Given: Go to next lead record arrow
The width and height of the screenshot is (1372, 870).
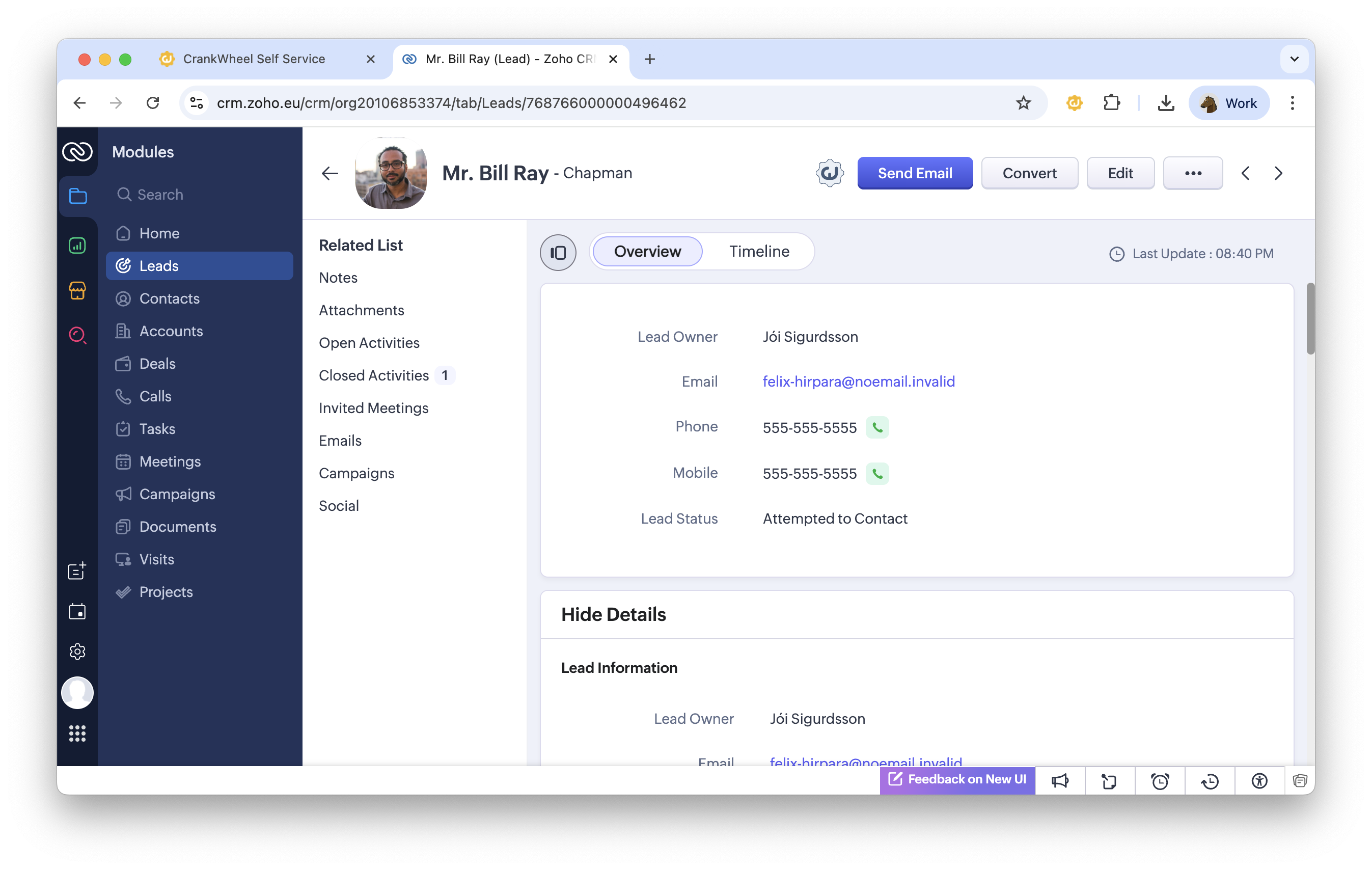Looking at the screenshot, I should [x=1278, y=173].
